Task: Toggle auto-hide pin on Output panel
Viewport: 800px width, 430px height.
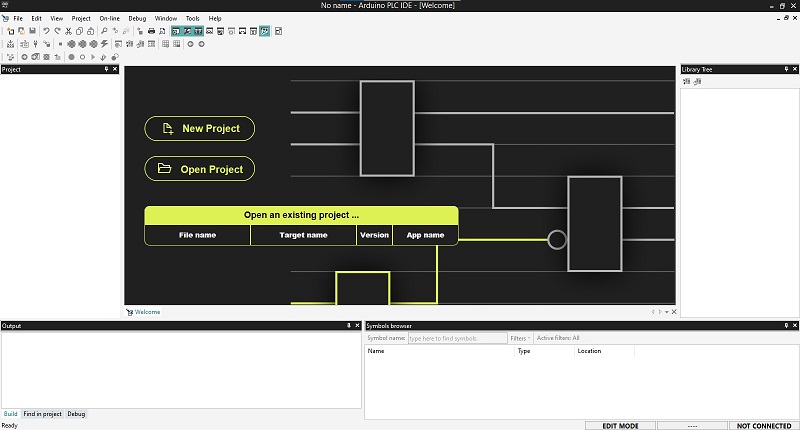Action: pos(348,325)
